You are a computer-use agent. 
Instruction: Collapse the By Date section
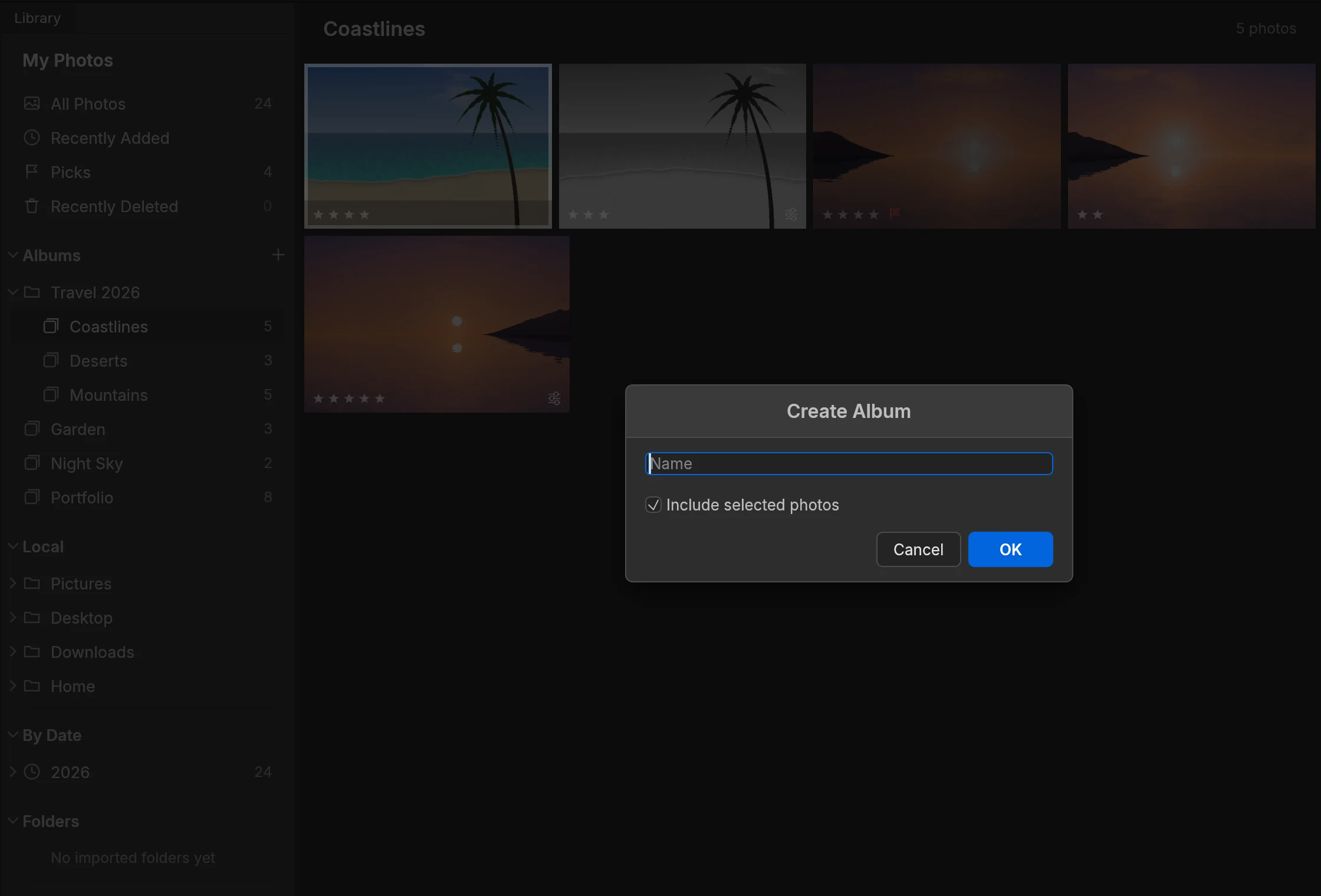coord(12,735)
